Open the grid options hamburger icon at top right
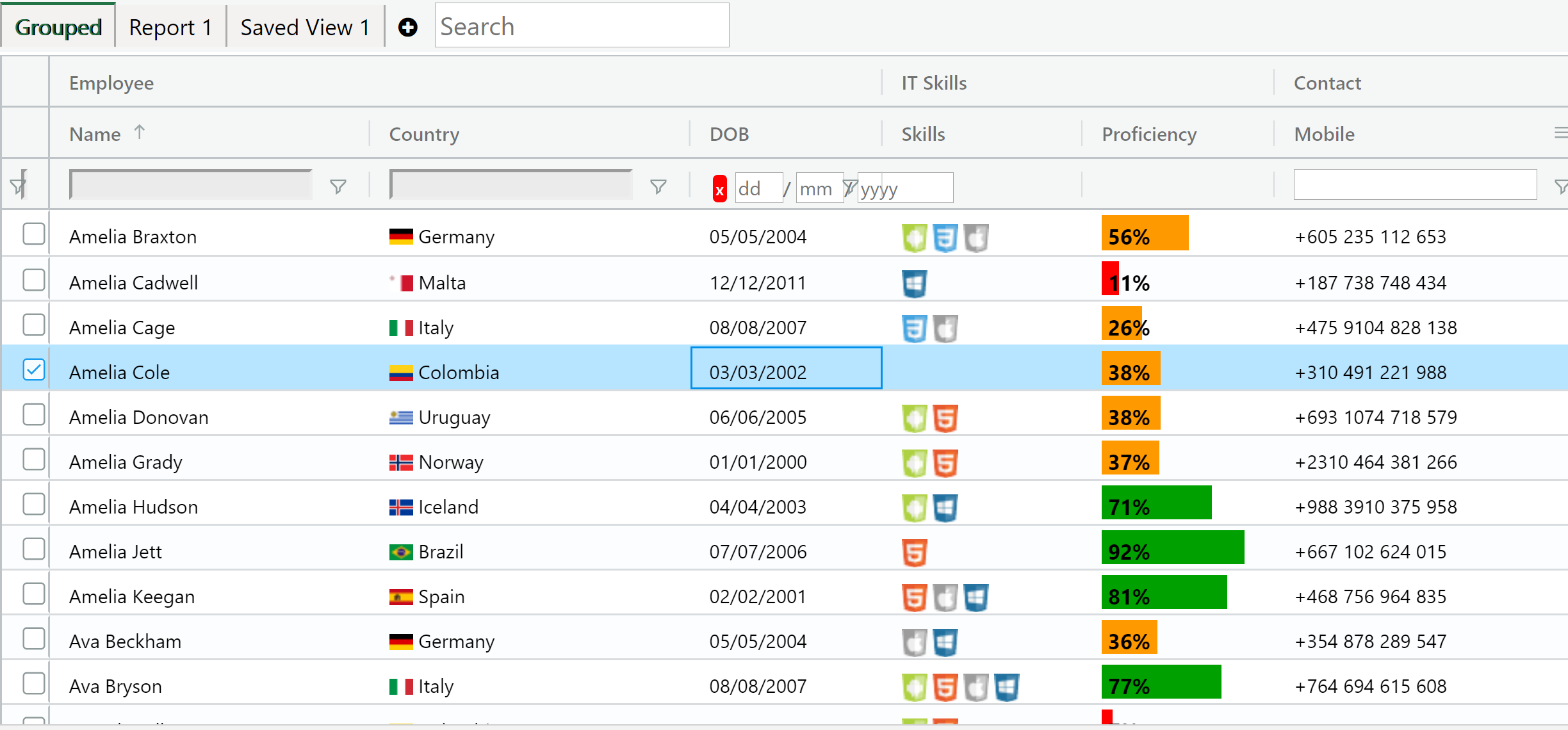This screenshot has height=730, width=1568. point(1560,133)
